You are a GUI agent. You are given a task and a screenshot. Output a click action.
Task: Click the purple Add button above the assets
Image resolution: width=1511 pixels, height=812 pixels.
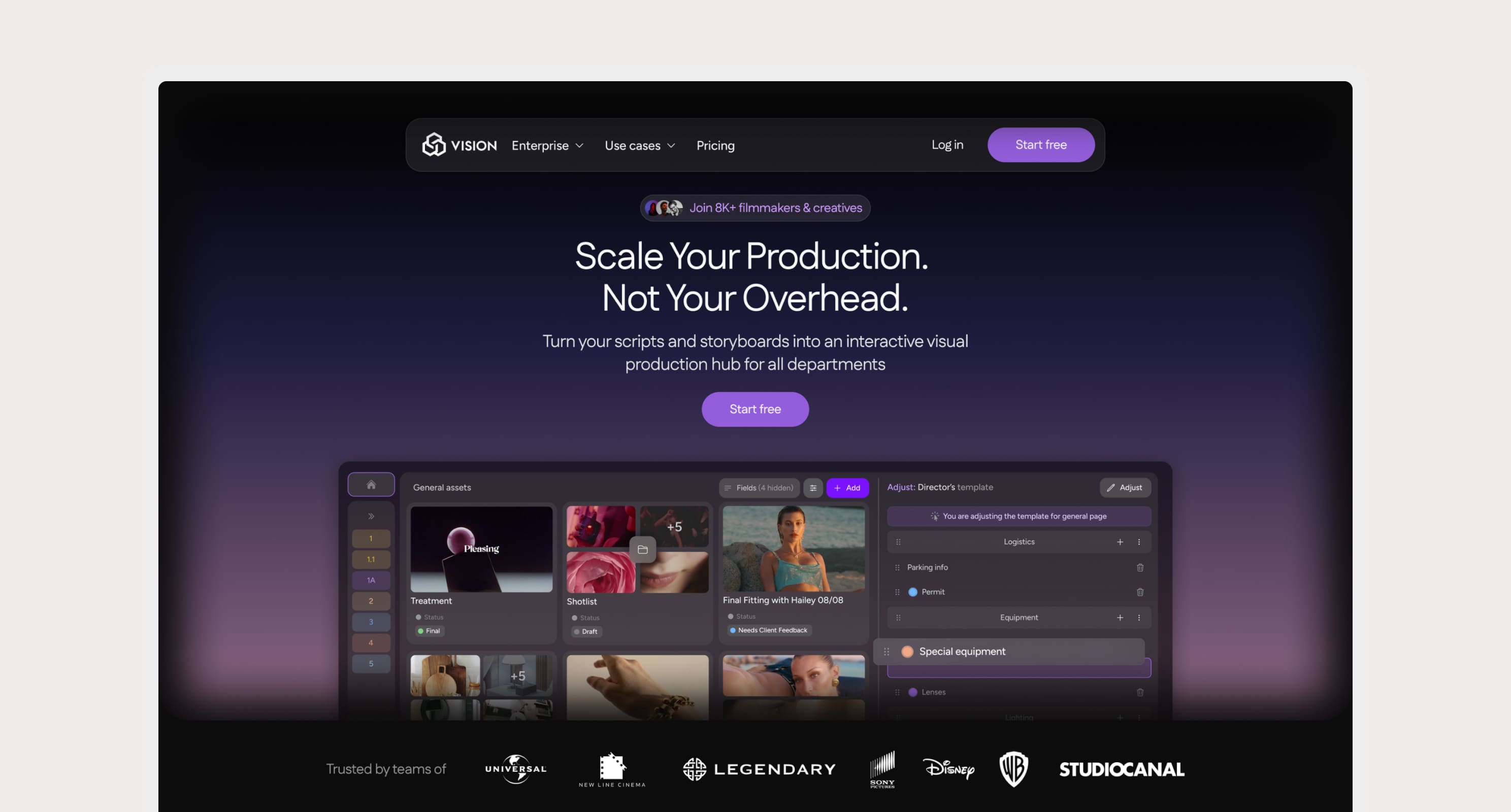click(x=847, y=488)
